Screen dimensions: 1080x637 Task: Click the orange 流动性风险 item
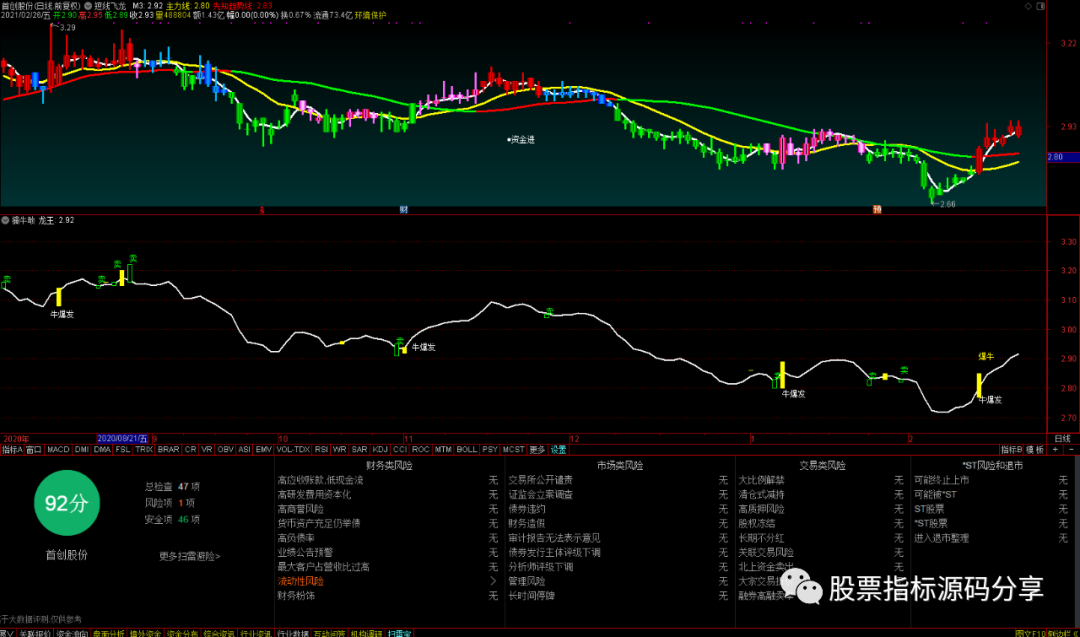pos(300,581)
